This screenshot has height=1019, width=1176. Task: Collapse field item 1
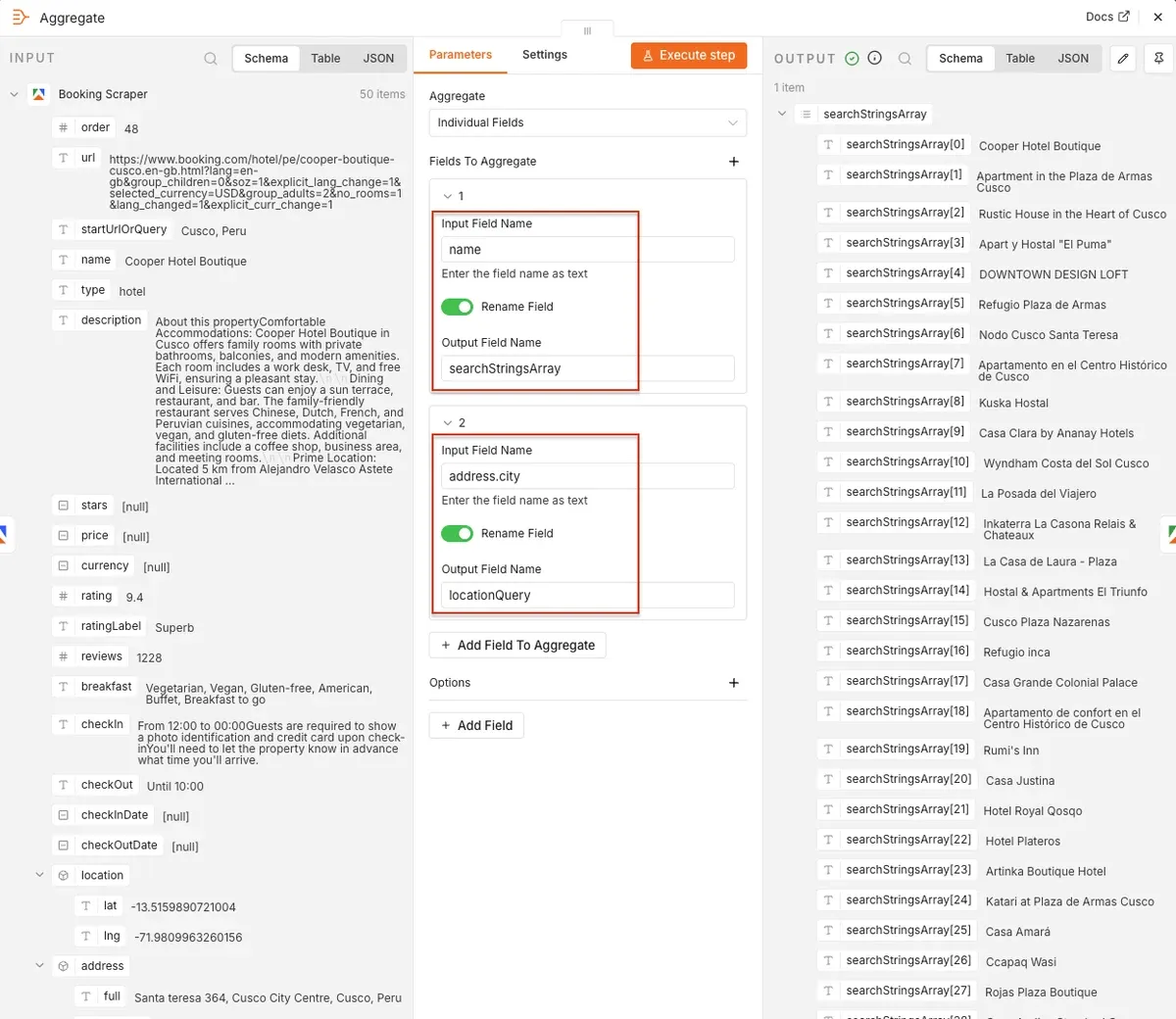[448, 196]
